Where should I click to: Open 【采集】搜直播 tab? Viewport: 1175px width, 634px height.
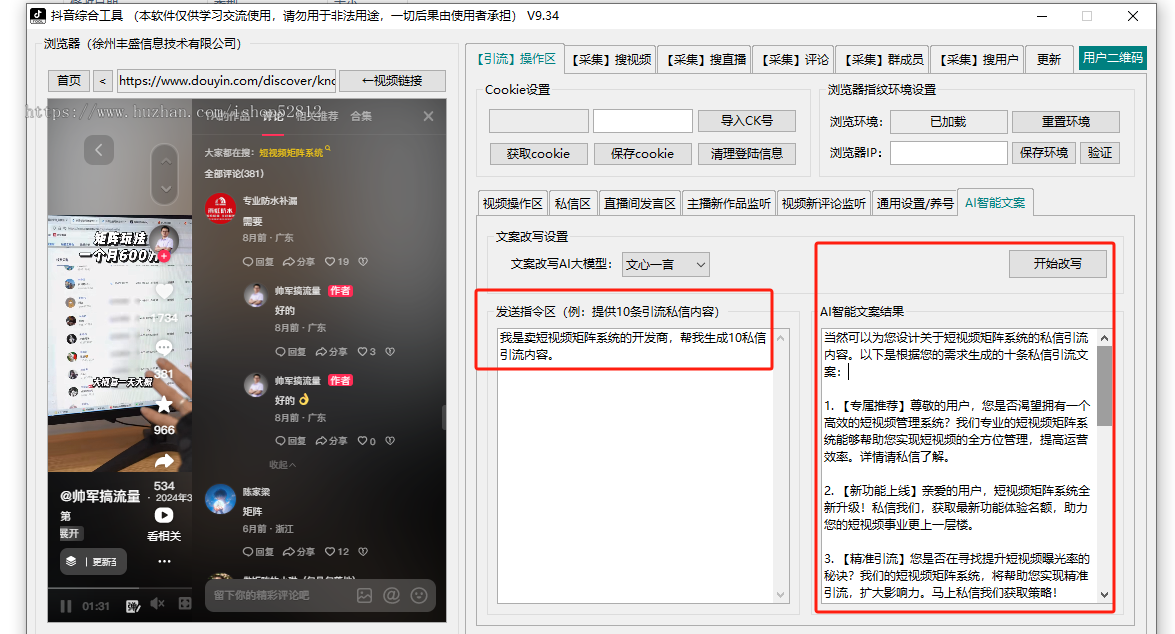tap(706, 59)
